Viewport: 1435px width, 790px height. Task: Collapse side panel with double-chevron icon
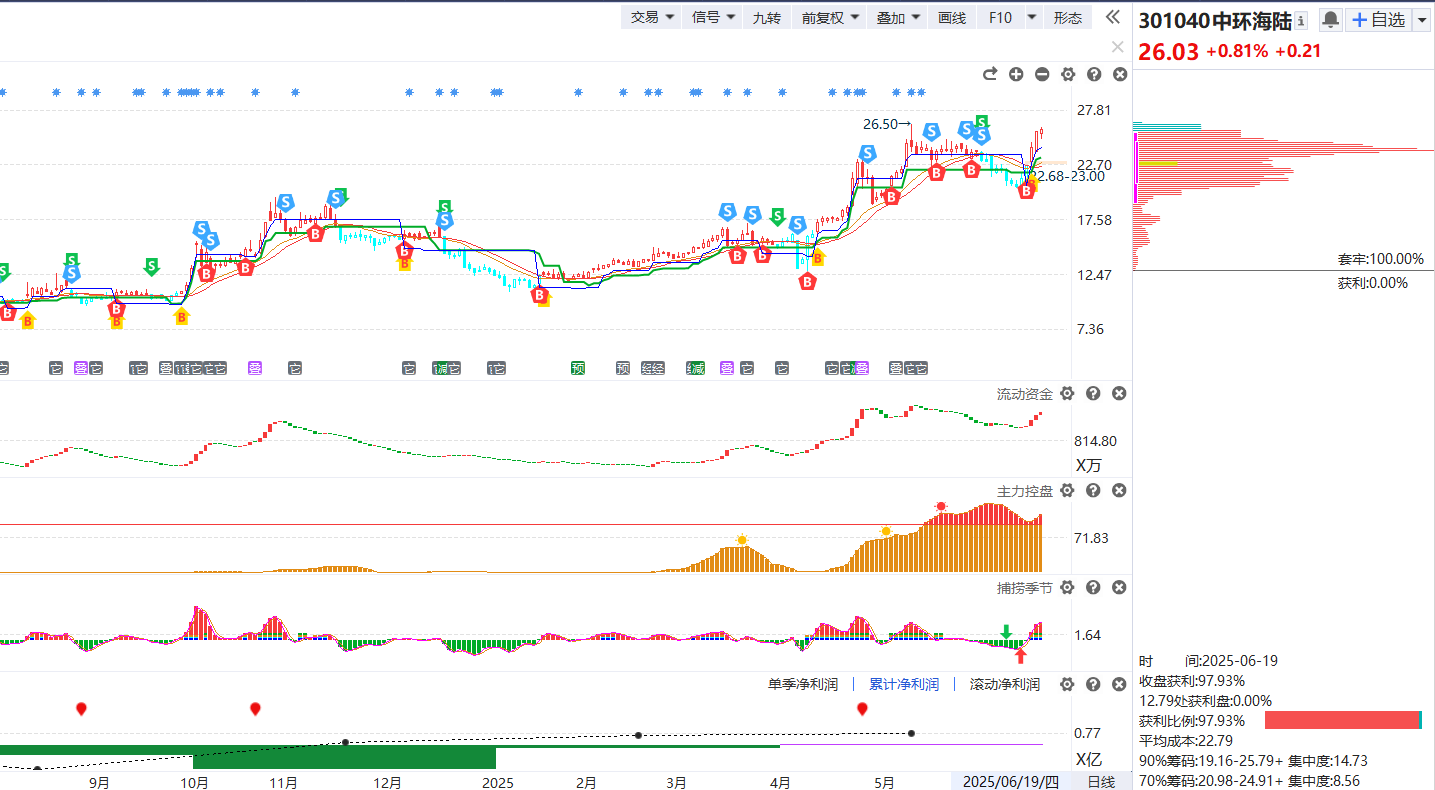click(x=1112, y=17)
